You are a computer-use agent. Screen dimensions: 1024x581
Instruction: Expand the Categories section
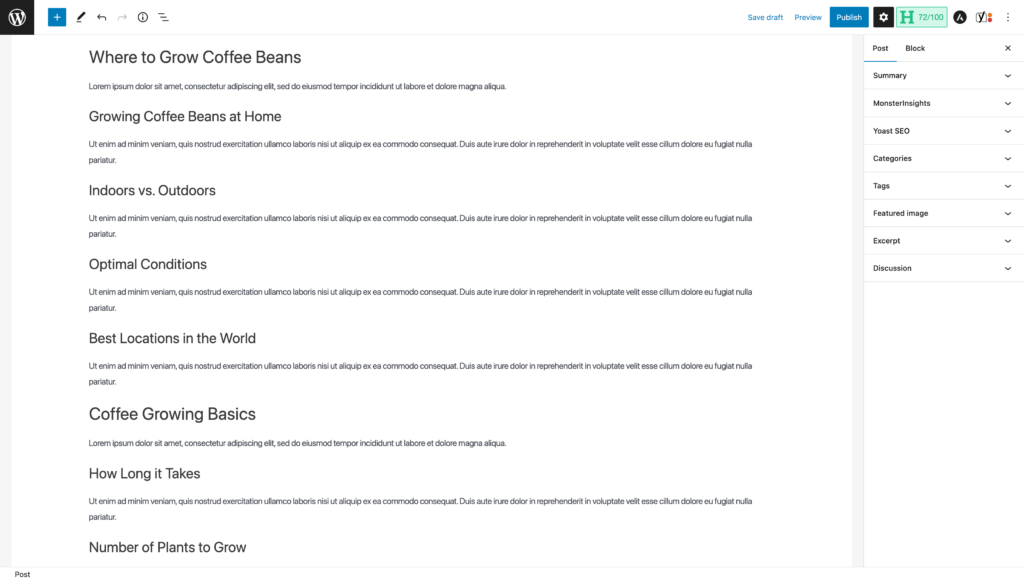(x=944, y=159)
